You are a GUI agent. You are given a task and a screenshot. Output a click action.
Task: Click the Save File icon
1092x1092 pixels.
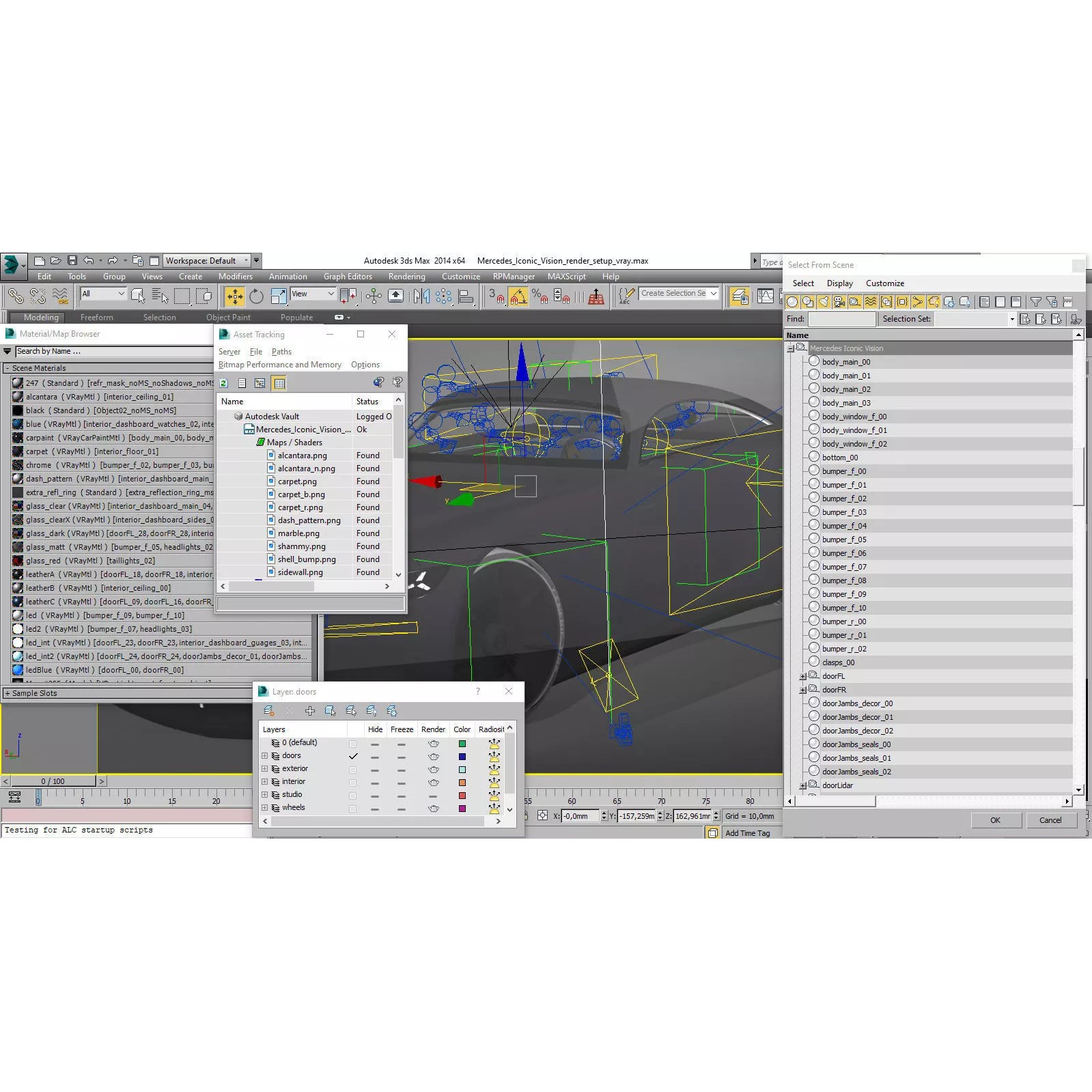(x=72, y=260)
